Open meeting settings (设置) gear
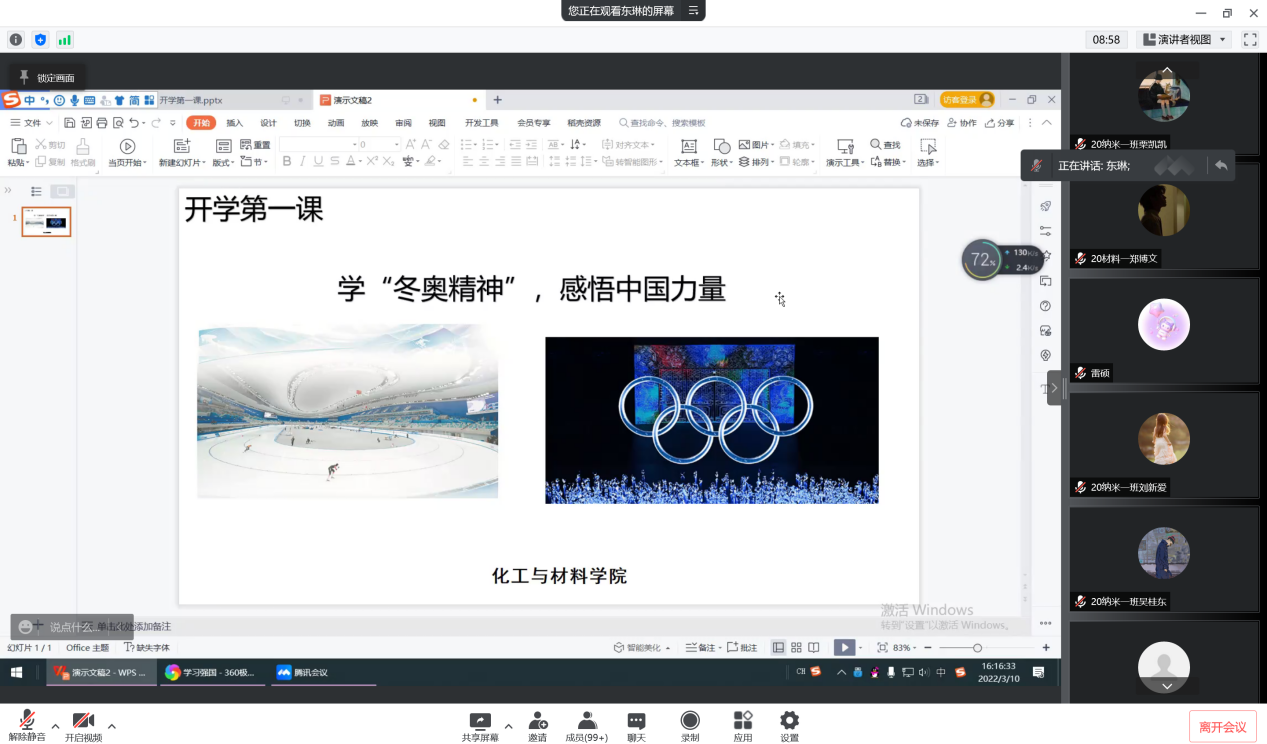 790,726
